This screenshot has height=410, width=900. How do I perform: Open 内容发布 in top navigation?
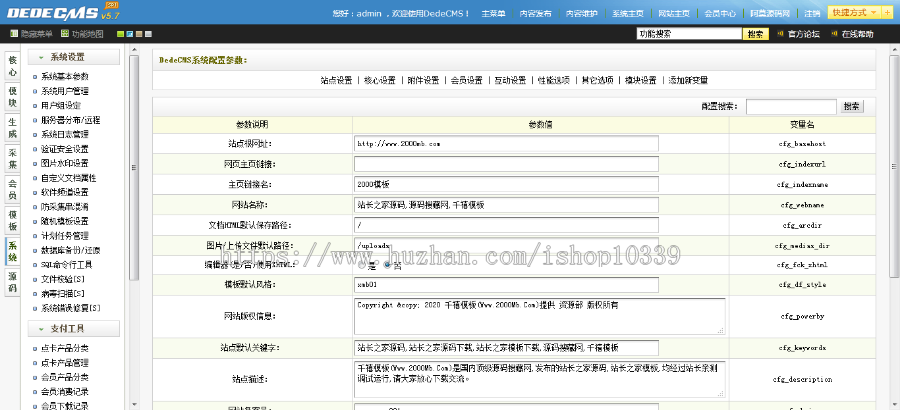[536, 13]
